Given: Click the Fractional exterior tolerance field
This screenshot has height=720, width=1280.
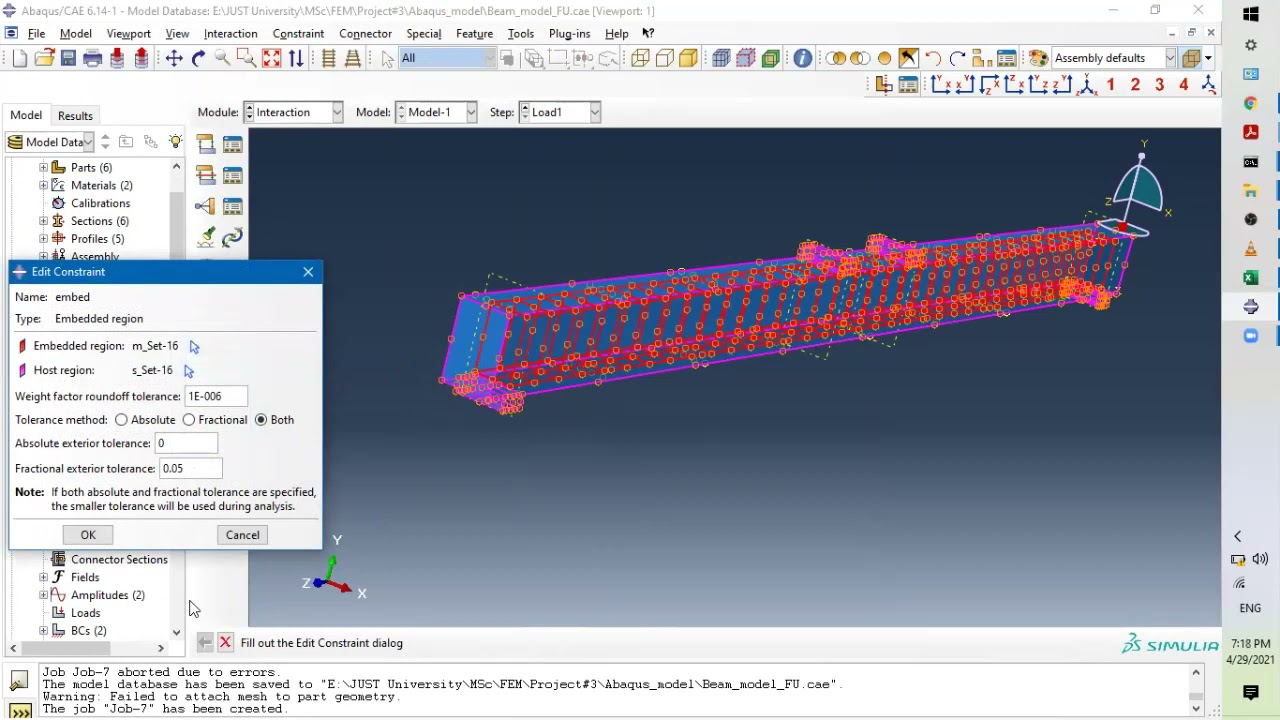Looking at the screenshot, I should tap(191, 469).
